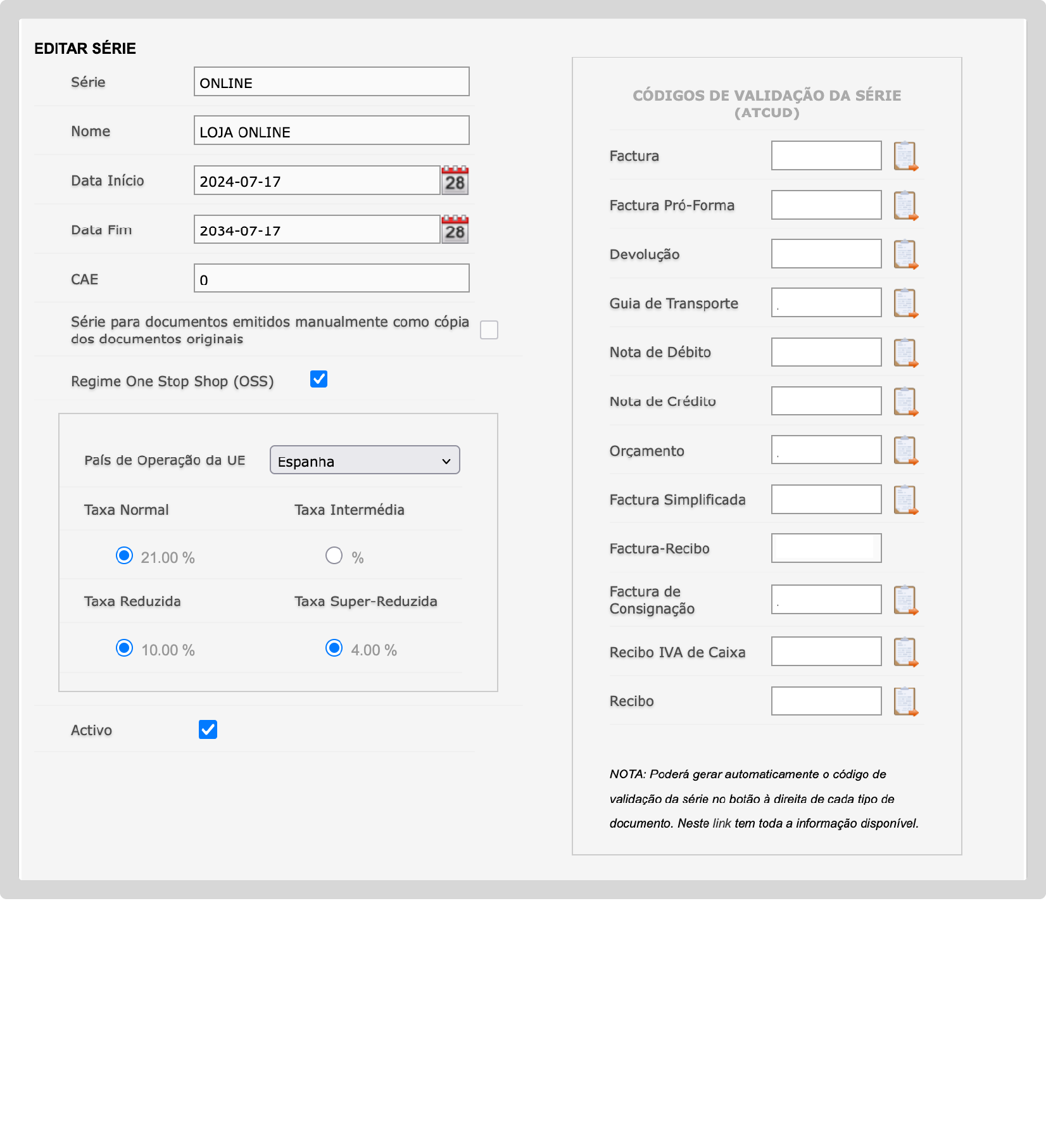The height and width of the screenshot is (1148, 1046).
Task: Uncheck the Activo checkbox
Action: click(208, 729)
